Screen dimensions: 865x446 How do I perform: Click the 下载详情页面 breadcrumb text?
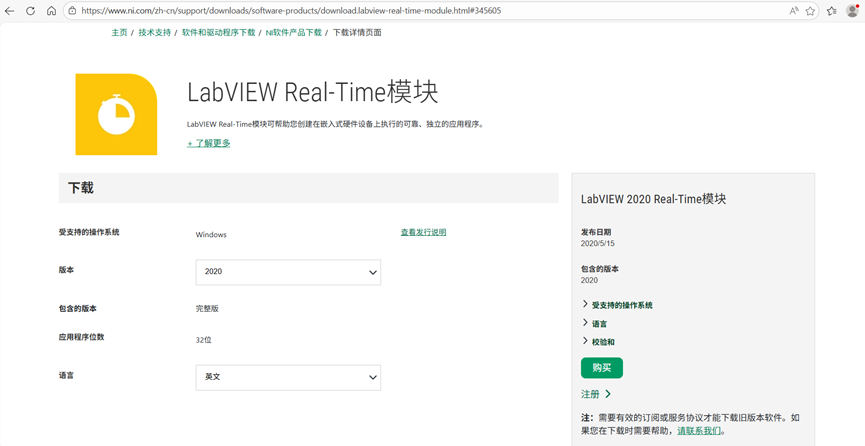pyautogui.click(x=357, y=33)
